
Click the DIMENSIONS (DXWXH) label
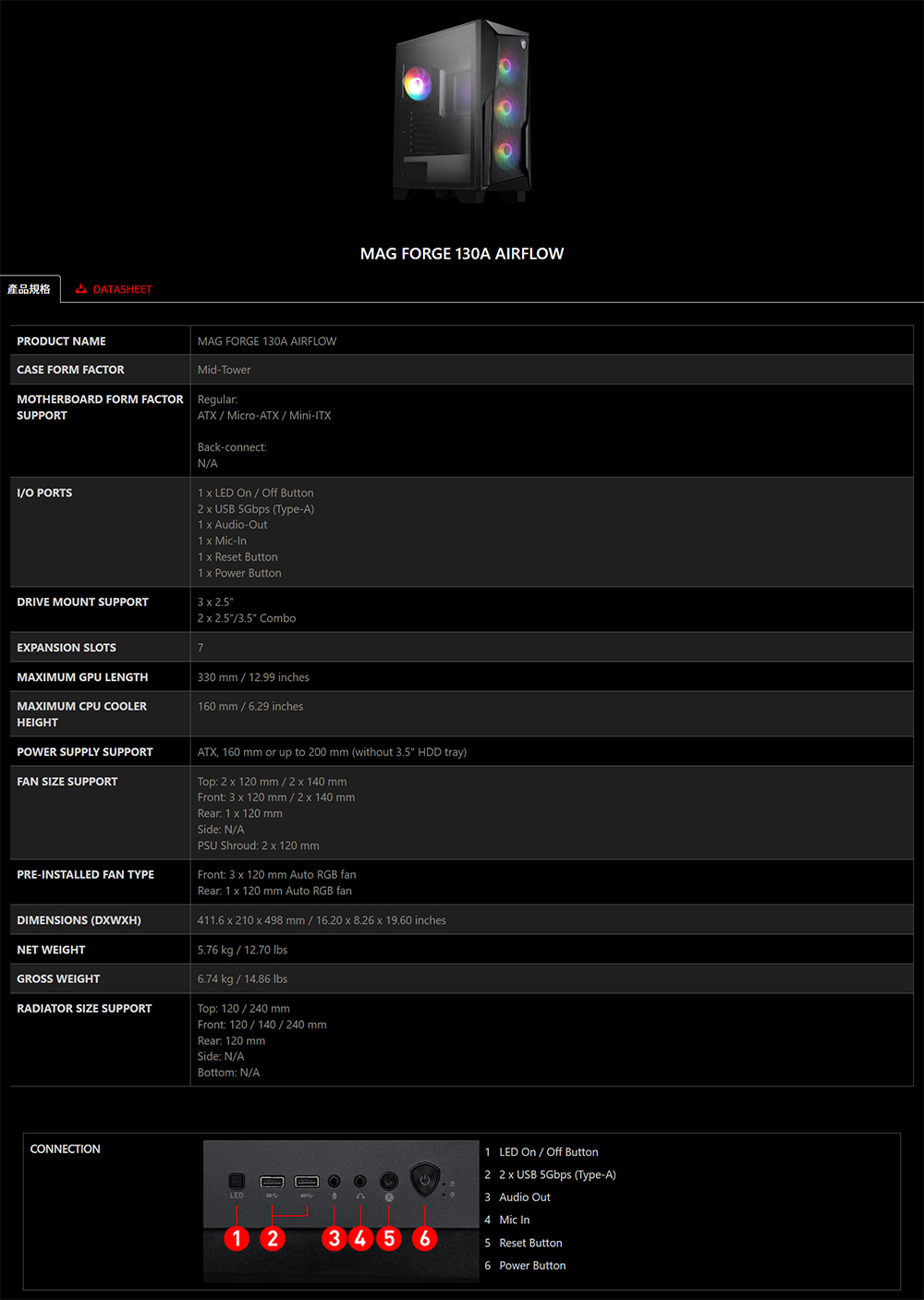pyautogui.click(x=79, y=920)
